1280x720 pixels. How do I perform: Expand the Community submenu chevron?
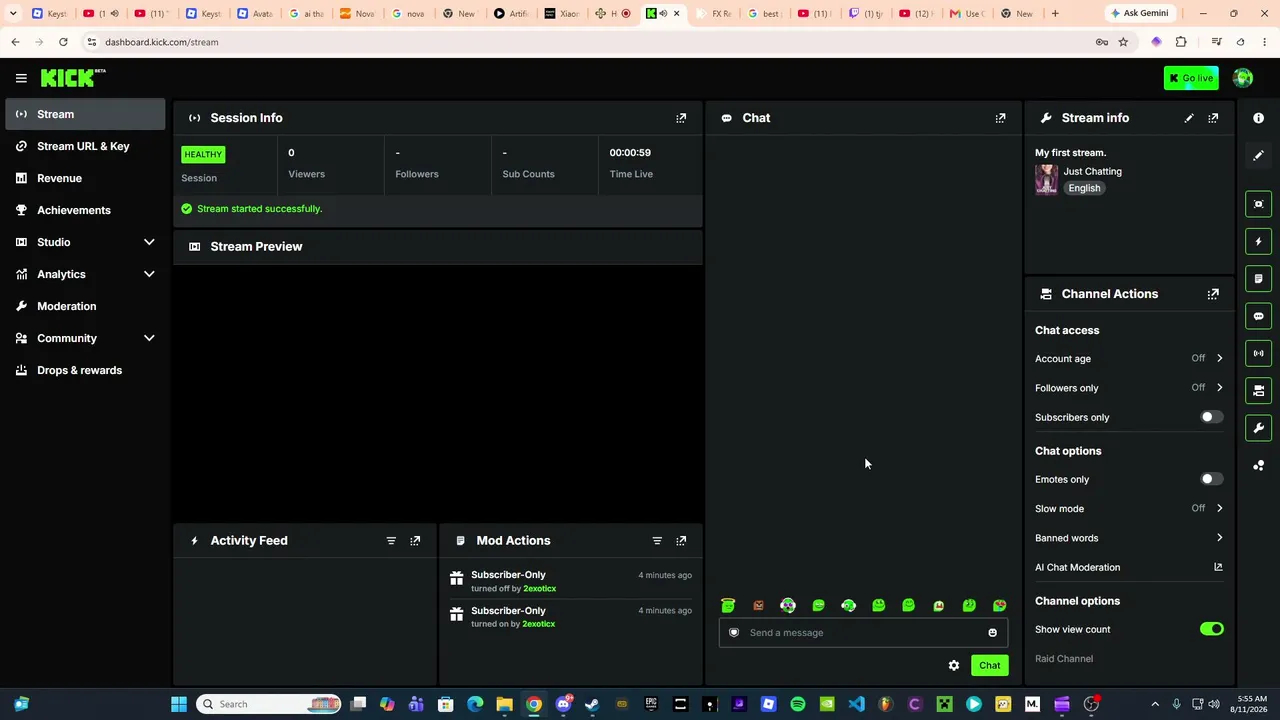[x=149, y=338]
